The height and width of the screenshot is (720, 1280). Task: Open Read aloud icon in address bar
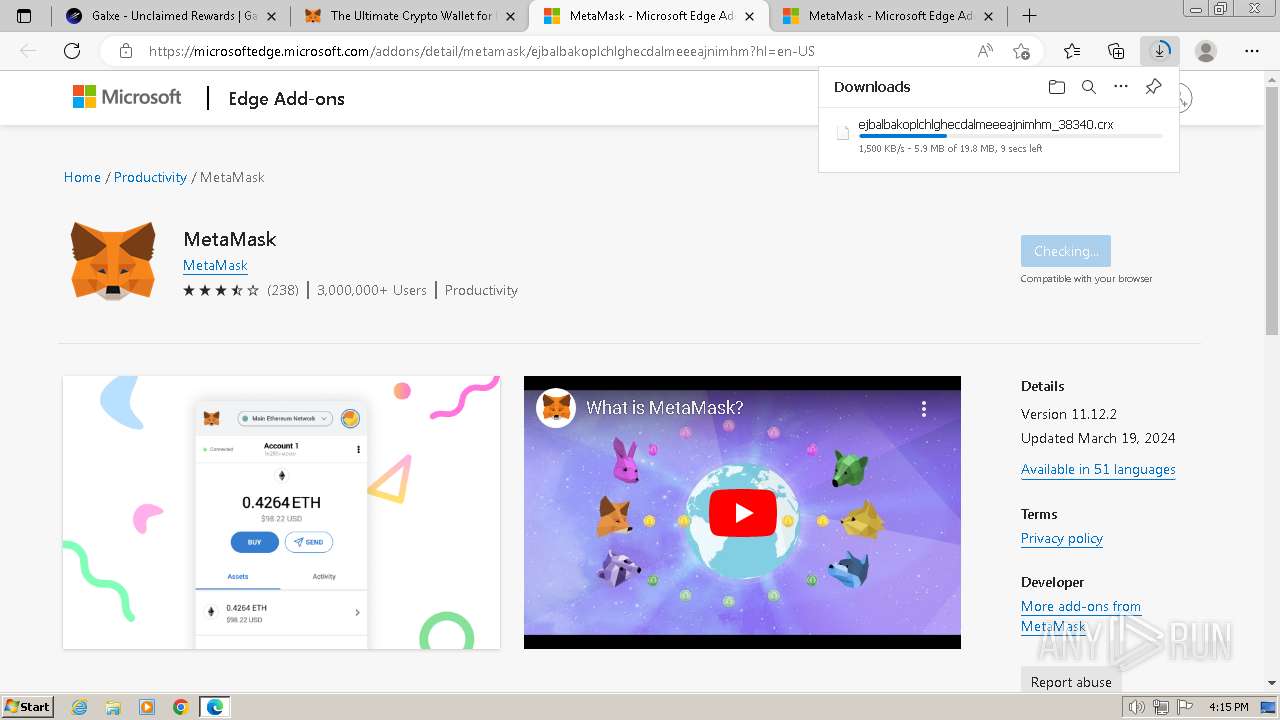985,51
